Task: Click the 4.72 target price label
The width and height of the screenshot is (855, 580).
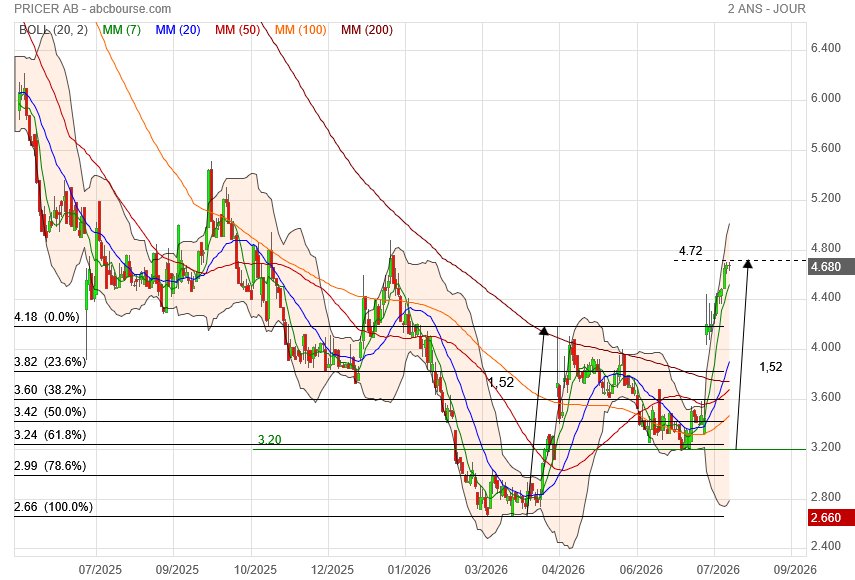Action: pos(690,251)
